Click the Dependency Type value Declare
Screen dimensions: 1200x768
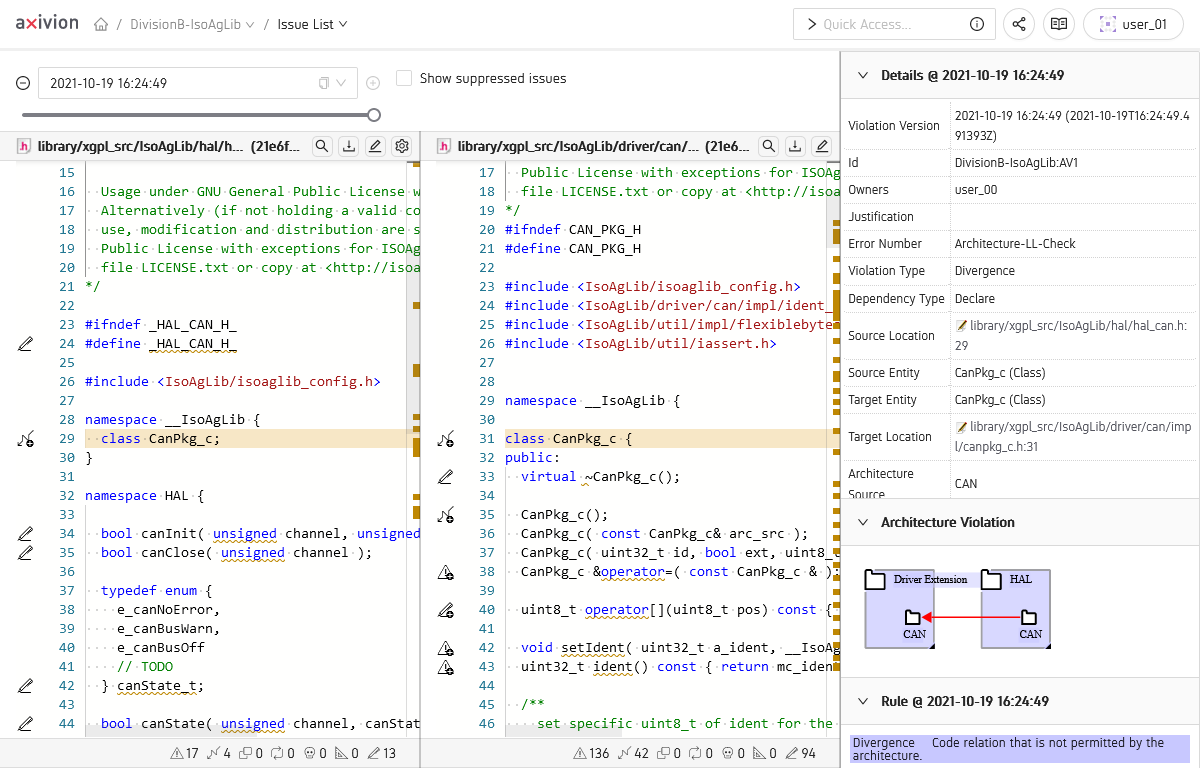pyautogui.click(x=976, y=298)
